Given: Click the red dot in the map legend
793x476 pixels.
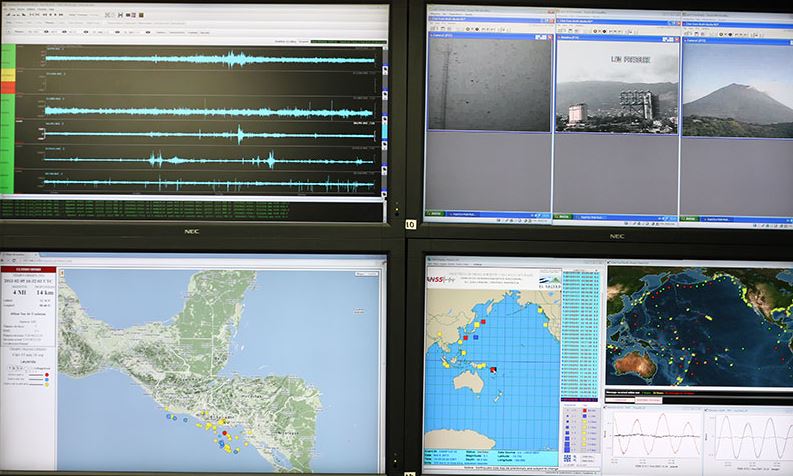Looking at the screenshot, I should 47,375.
